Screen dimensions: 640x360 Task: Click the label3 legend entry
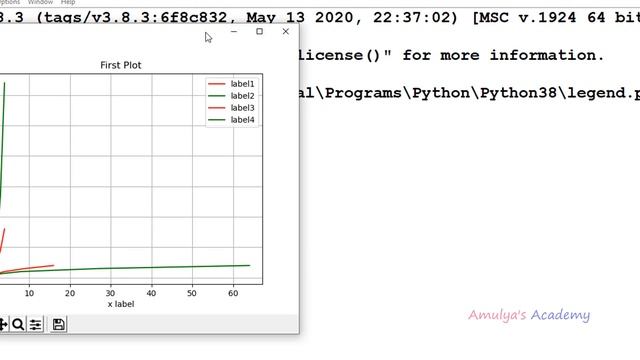coord(242,108)
